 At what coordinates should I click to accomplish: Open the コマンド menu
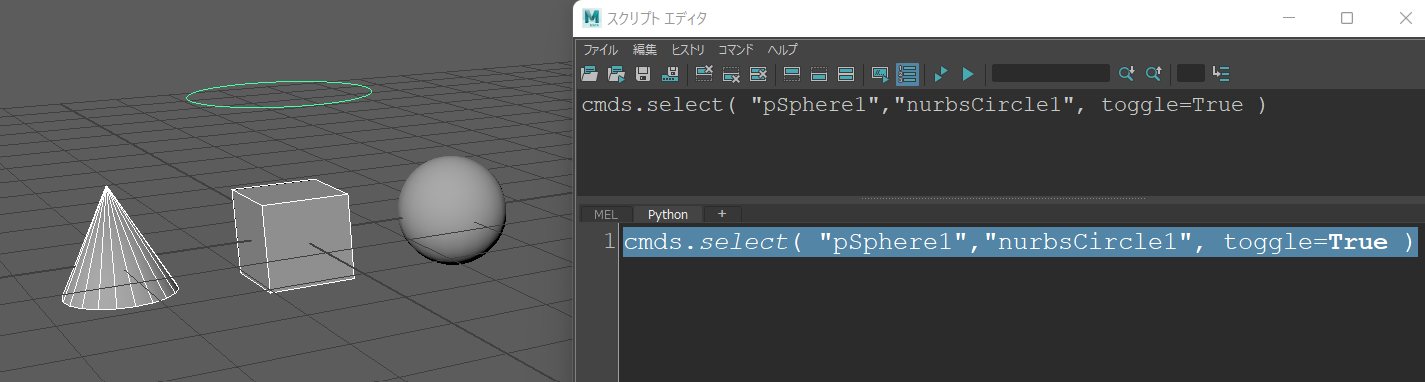(x=736, y=49)
